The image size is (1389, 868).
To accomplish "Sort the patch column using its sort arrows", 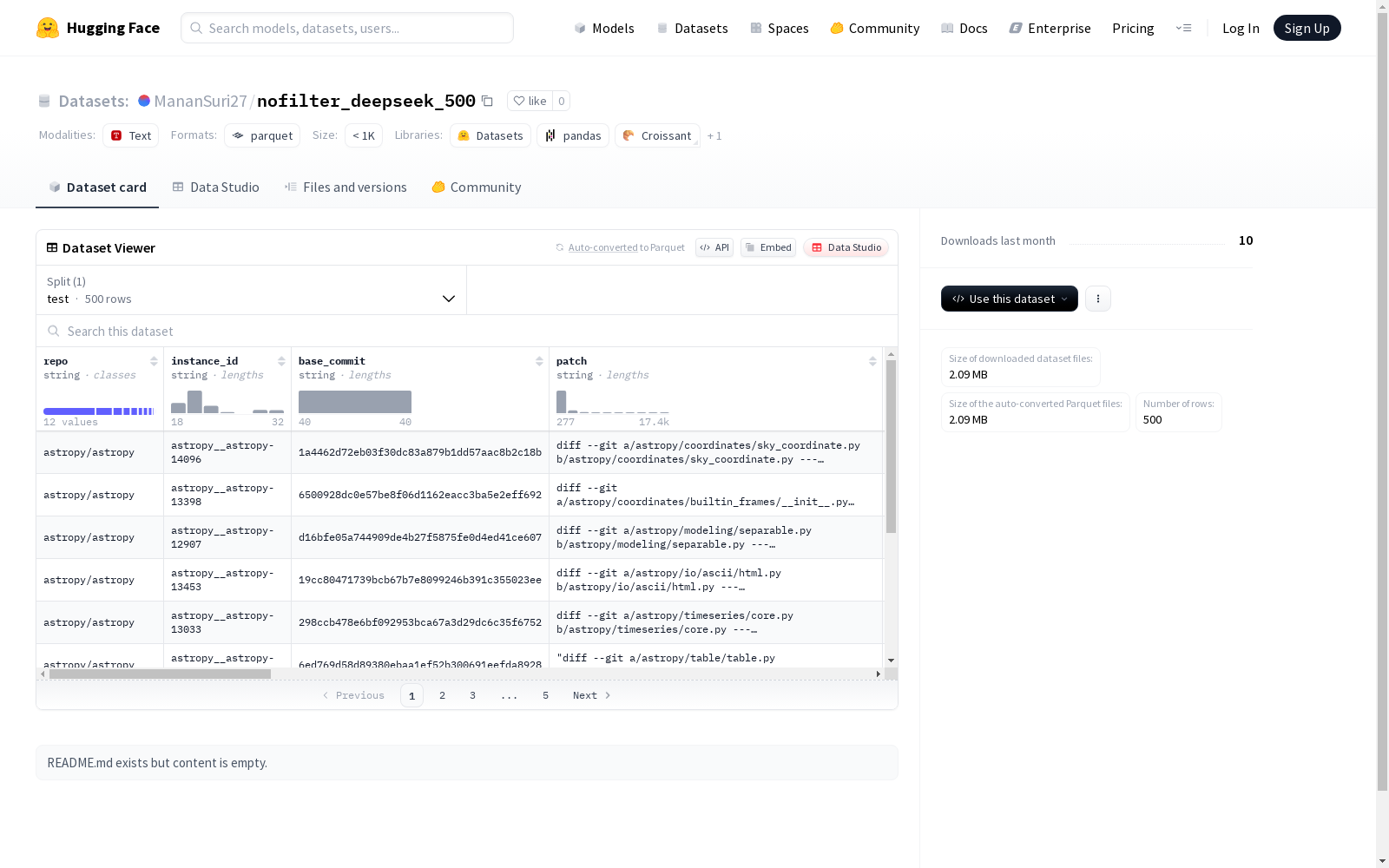I will (872, 361).
